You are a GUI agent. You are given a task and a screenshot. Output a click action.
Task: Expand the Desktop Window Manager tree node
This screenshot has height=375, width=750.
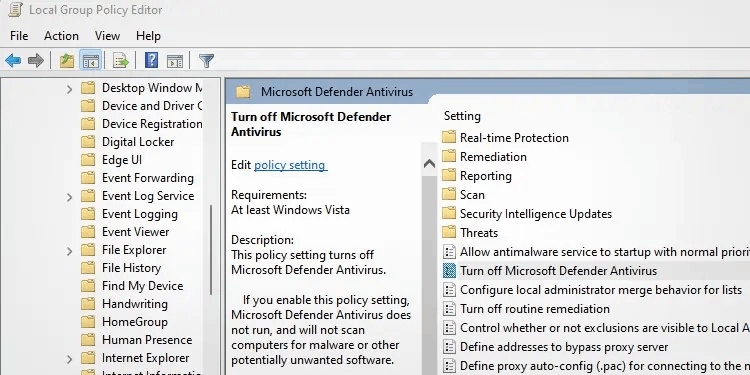69,88
